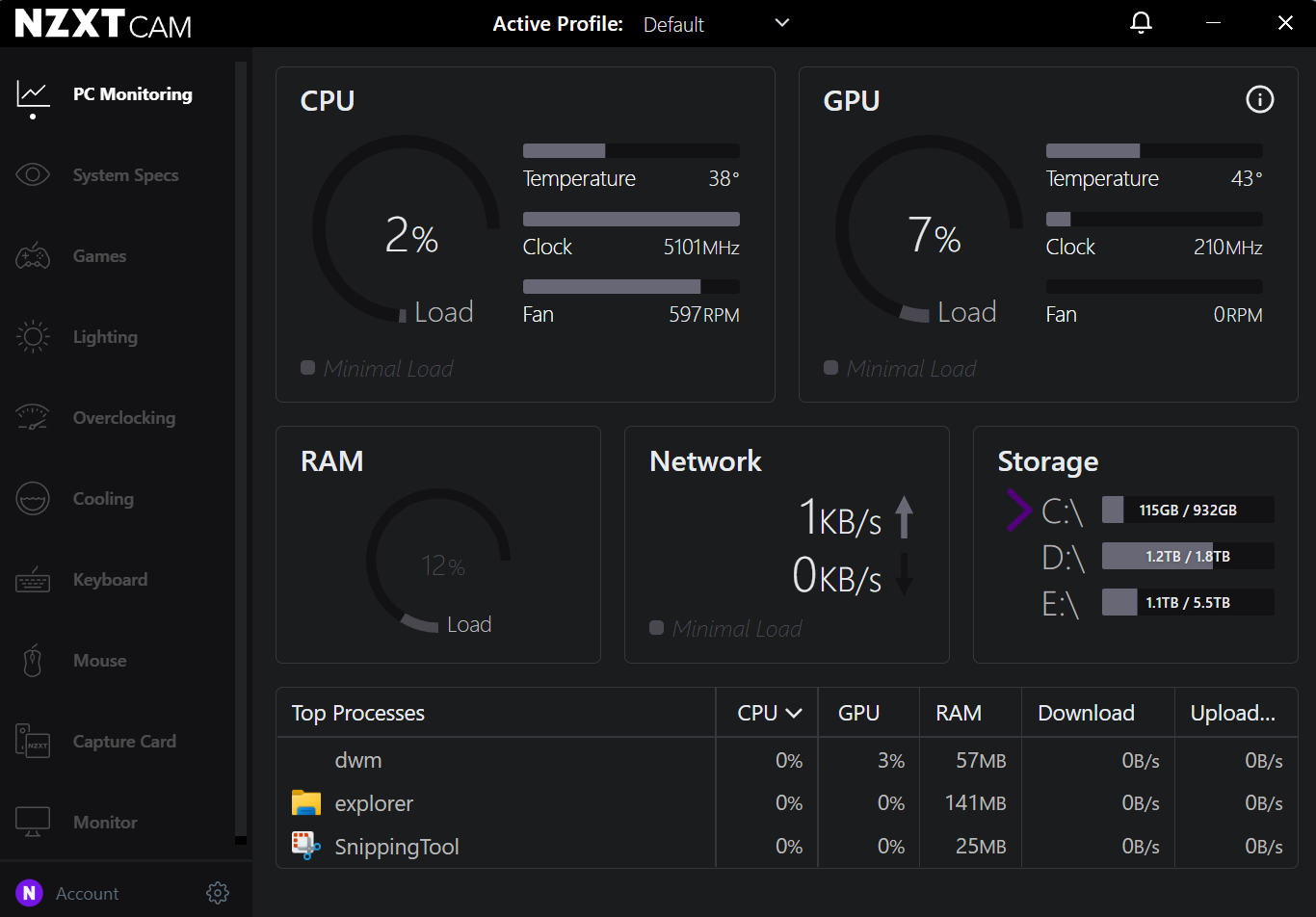Click the CPU fan speed bar
The width and height of the screenshot is (1316, 917).
tap(631, 286)
